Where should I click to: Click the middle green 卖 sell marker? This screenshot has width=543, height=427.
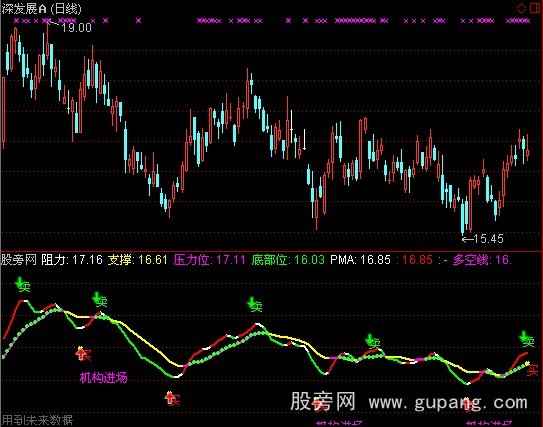click(255, 305)
